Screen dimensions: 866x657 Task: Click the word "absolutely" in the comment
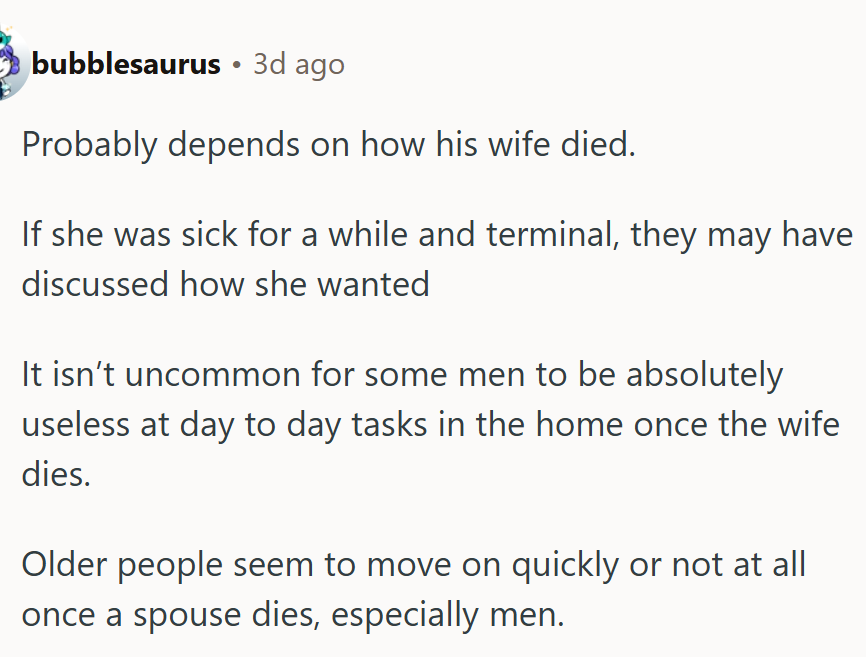705,376
